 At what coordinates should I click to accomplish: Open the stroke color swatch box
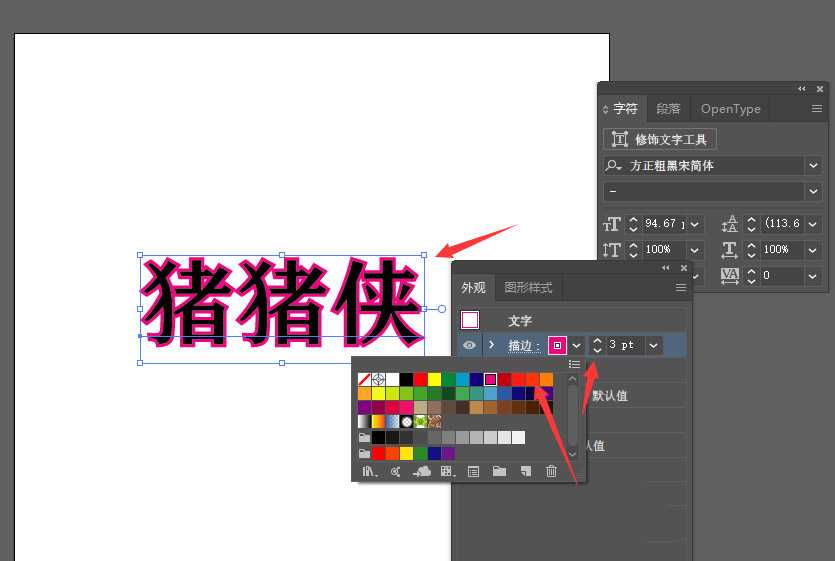coord(558,345)
